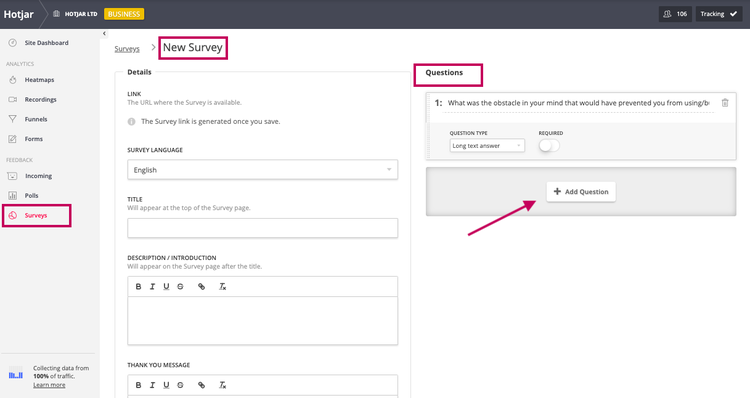Insert link in the Thank You Message toolbar

(x=201, y=385)
